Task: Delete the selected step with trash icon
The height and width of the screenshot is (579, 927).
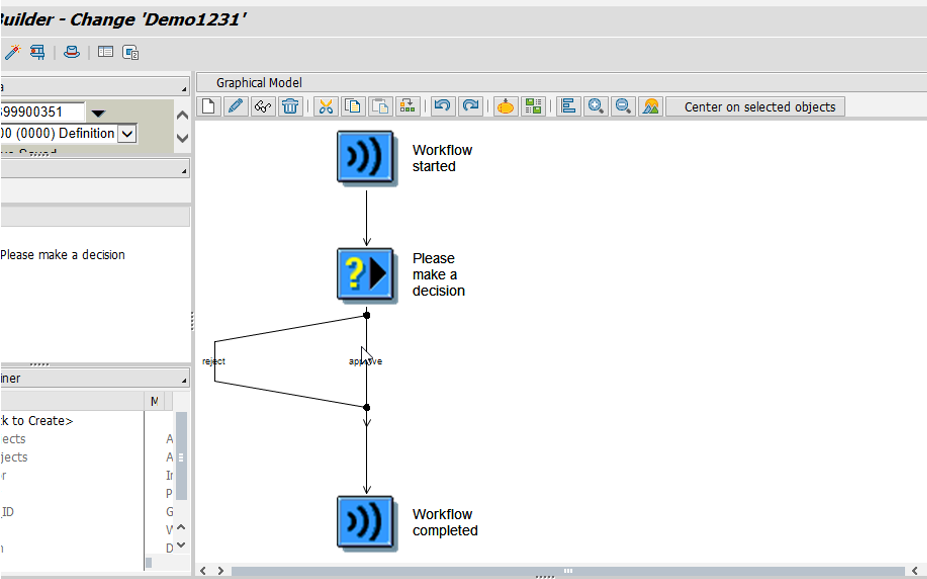Action: point(290,106)
